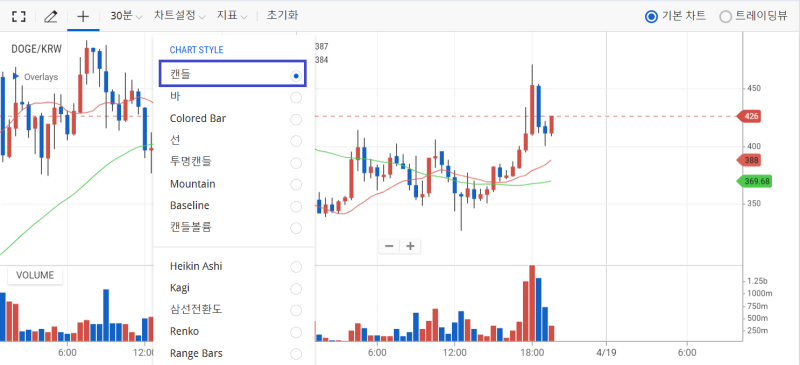Open the 차트설정 dropdown menu
The image size is (800, 365).
(180, 16)
